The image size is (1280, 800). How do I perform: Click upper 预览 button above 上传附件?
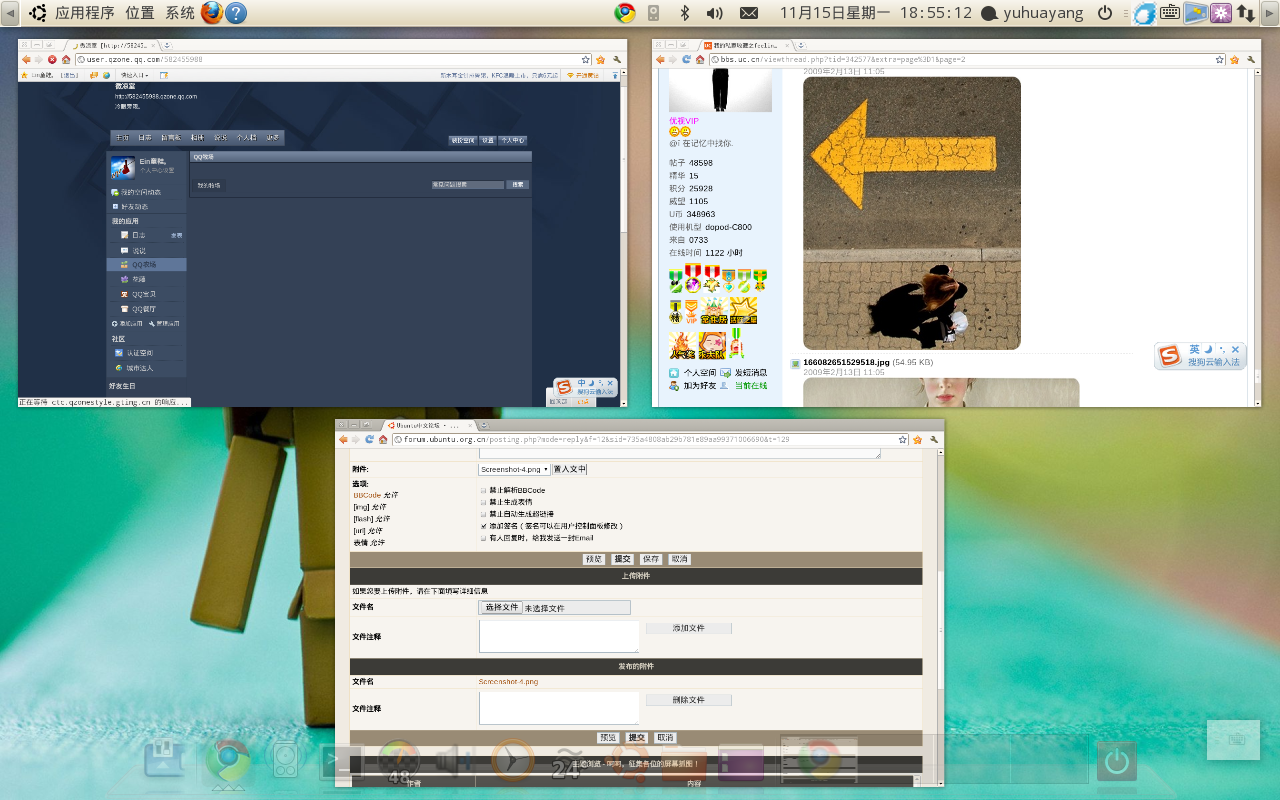coord(594,559)
